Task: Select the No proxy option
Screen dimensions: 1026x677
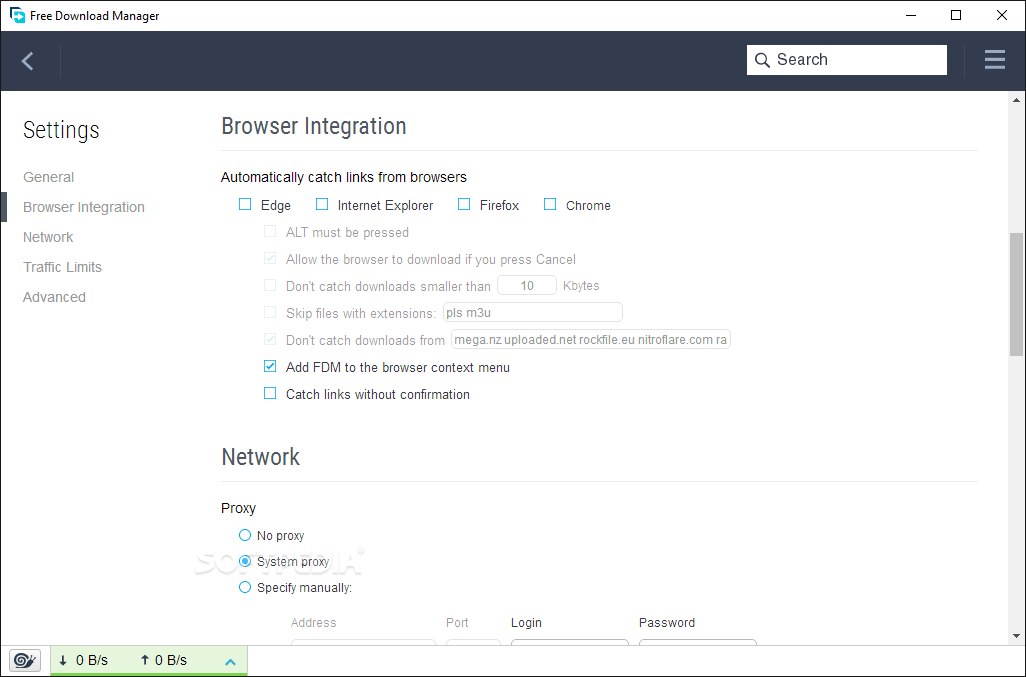Action: point(245,535)
